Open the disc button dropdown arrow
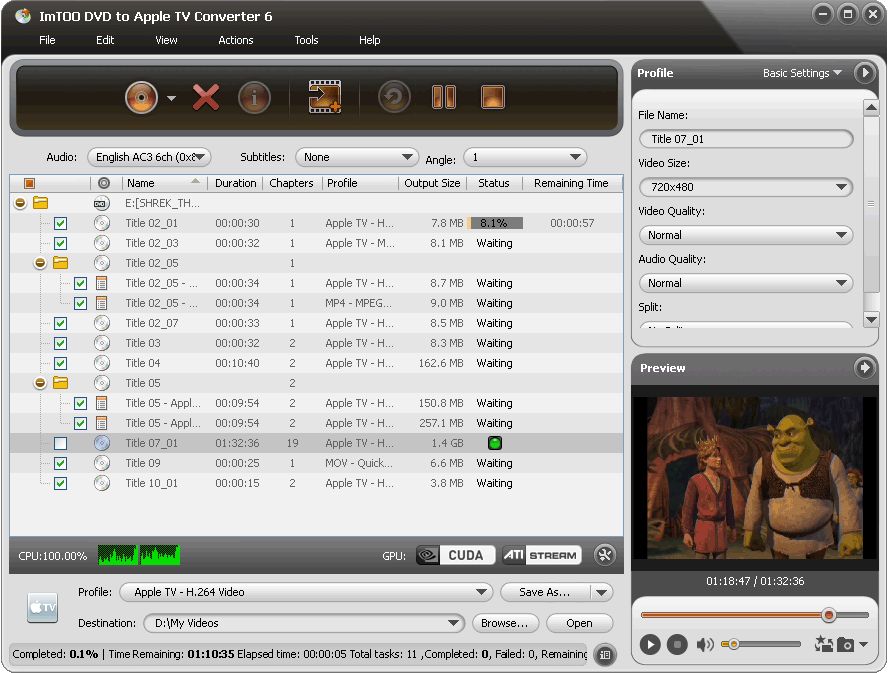Viewport: 888px width, 673px height. coord(172,98)
